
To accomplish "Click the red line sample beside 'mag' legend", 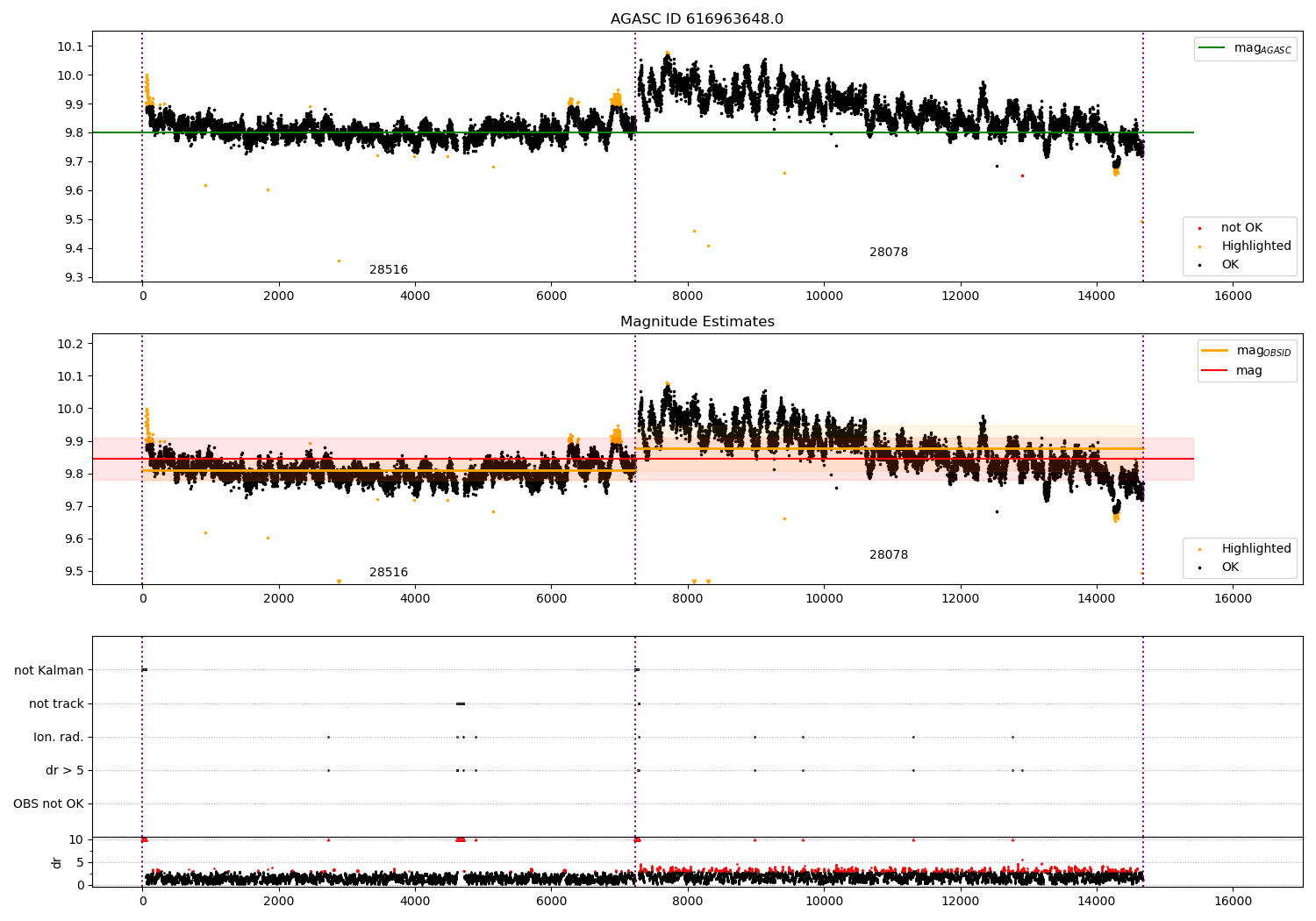I will click(1215, 370).
